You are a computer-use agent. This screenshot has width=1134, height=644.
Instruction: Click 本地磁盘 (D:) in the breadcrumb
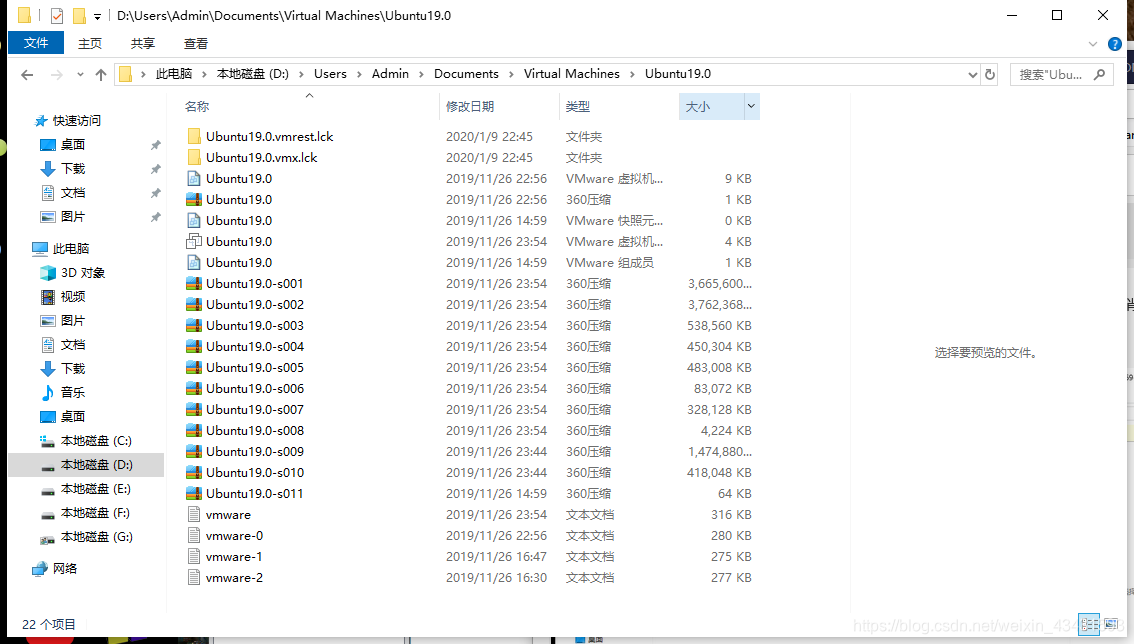(x=252, y=74)
